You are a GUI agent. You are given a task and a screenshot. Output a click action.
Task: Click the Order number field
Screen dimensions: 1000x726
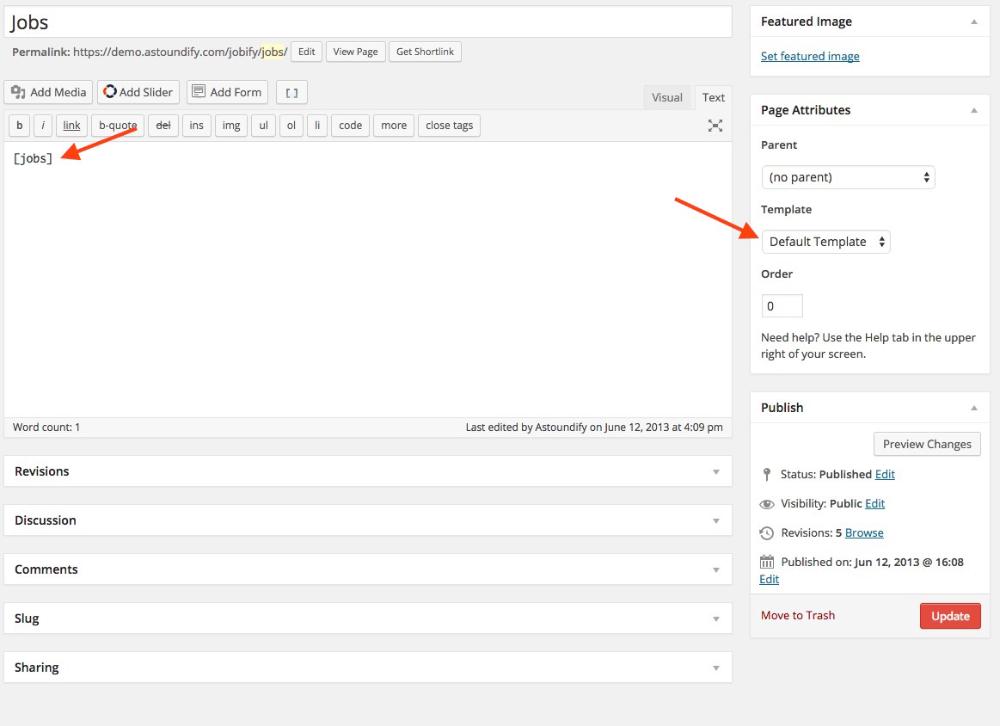tap(782, 306)
